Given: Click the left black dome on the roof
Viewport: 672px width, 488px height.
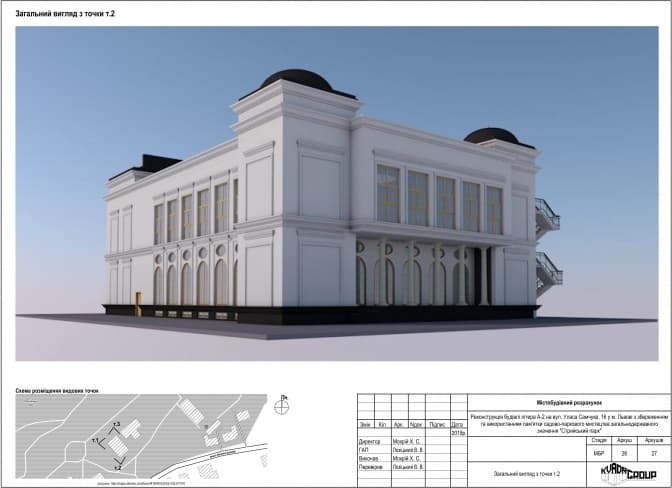Looking at the screenshot, I should coord(297,80).
